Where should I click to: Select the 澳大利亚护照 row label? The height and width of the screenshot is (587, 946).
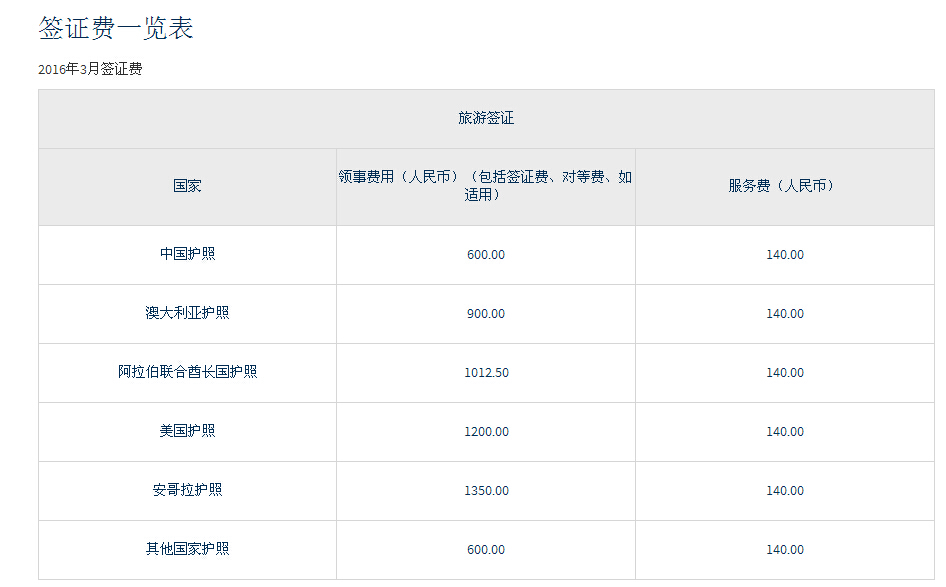coord(187,313)
